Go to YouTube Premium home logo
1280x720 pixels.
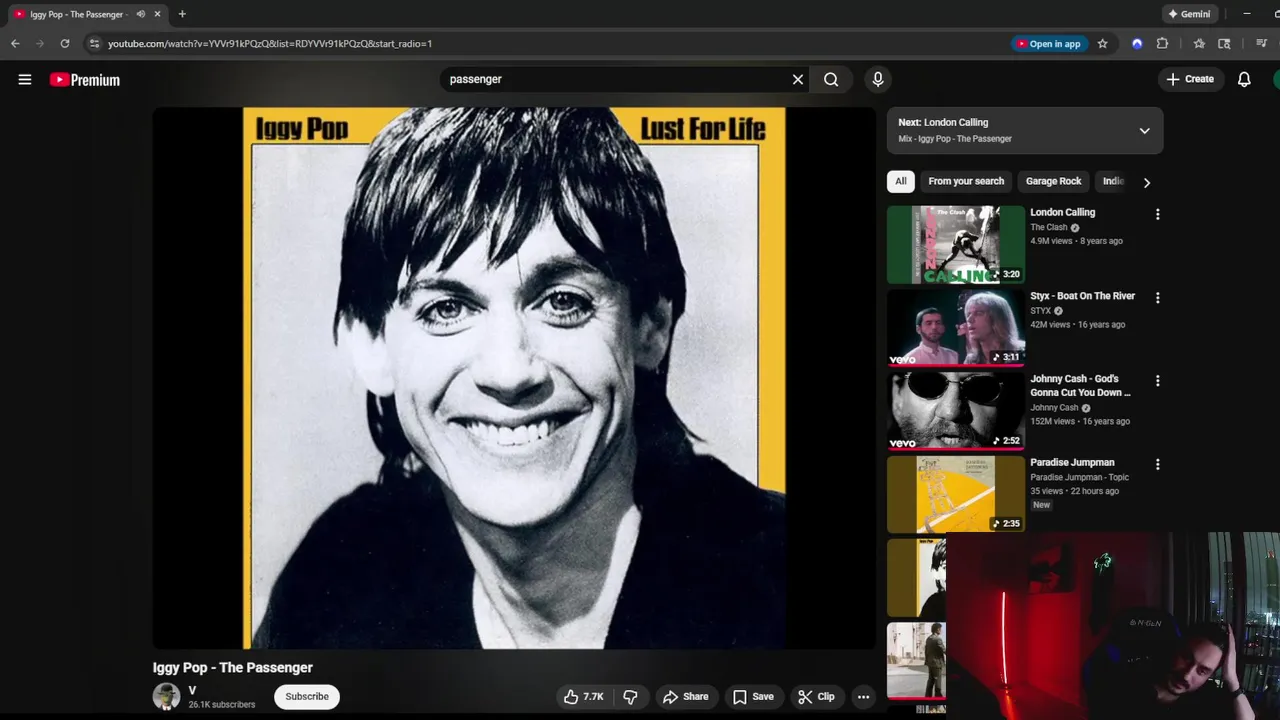[85, 80]
